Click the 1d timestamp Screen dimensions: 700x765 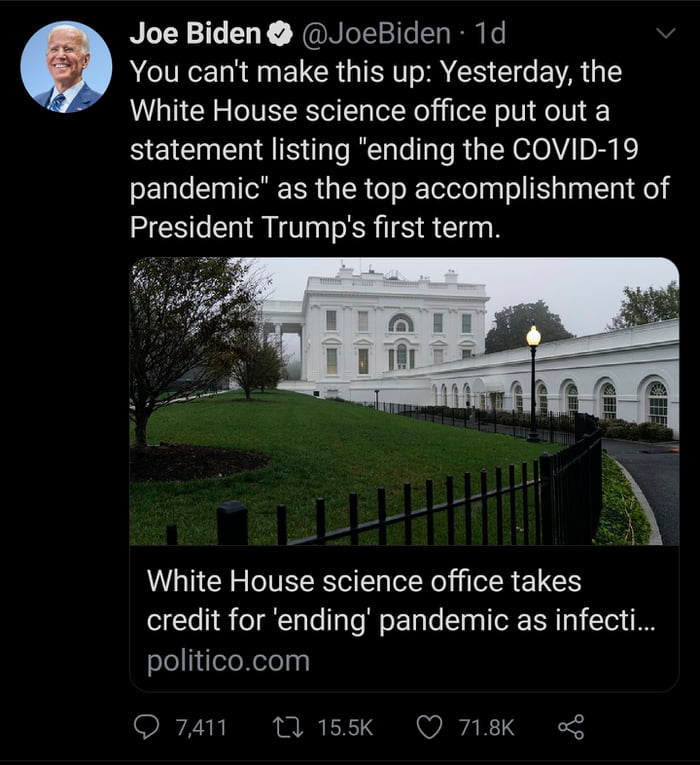point(489,34)
